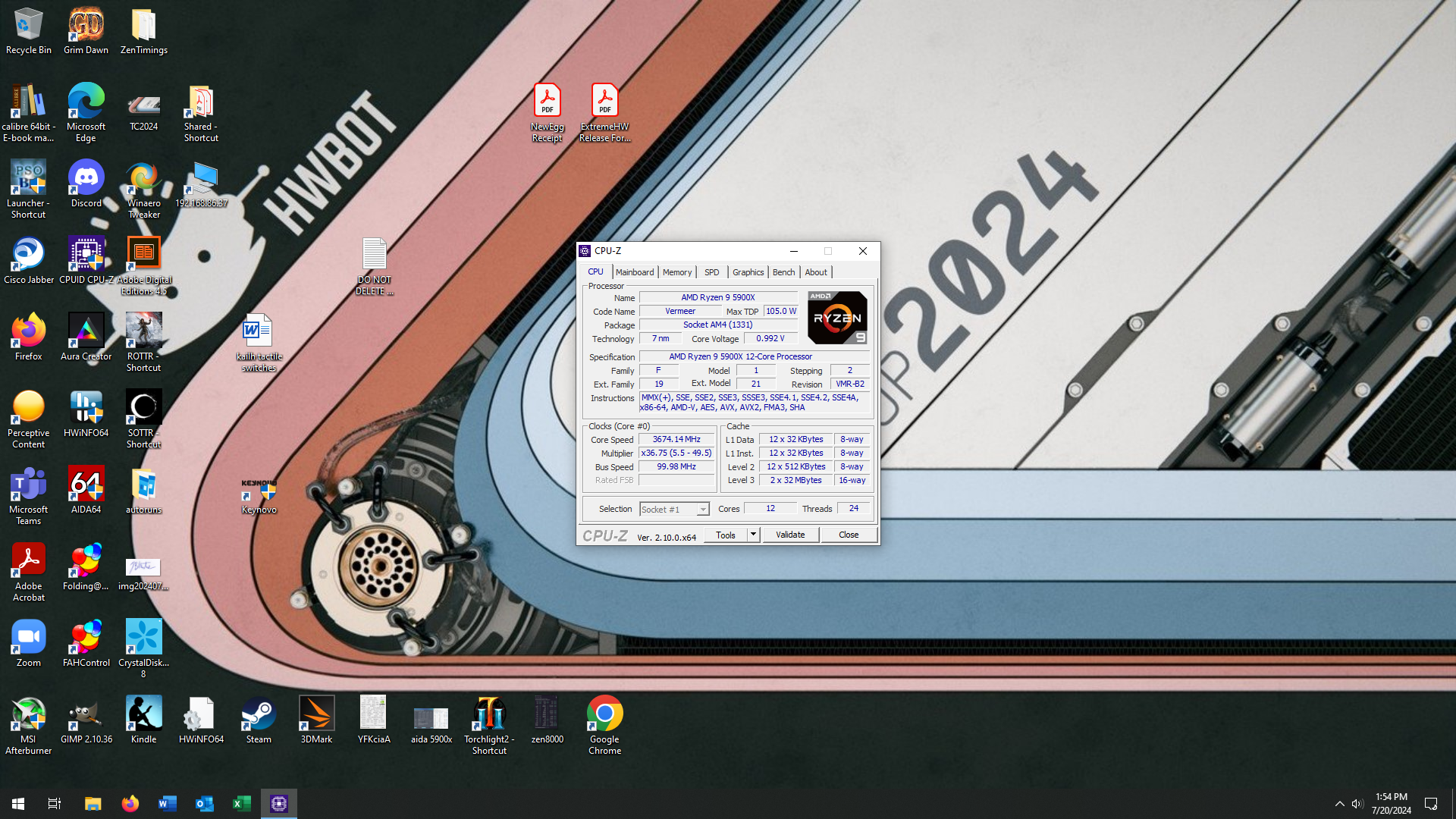Open Microsoft Edge desktop shortcut
The image size is (1456, 819).
(x=86, y=112)
